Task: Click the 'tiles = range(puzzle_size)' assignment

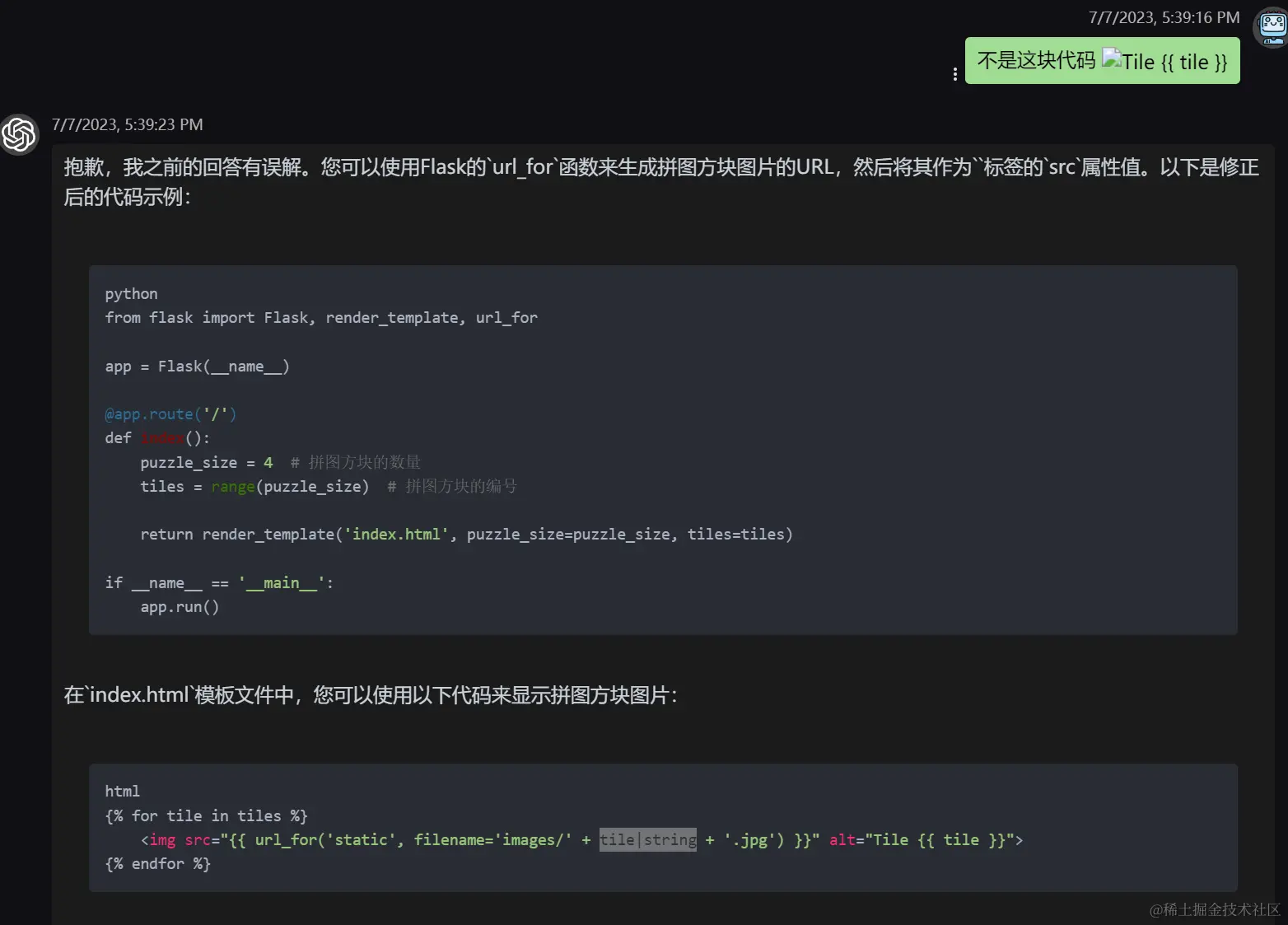Action: point(254,487)
